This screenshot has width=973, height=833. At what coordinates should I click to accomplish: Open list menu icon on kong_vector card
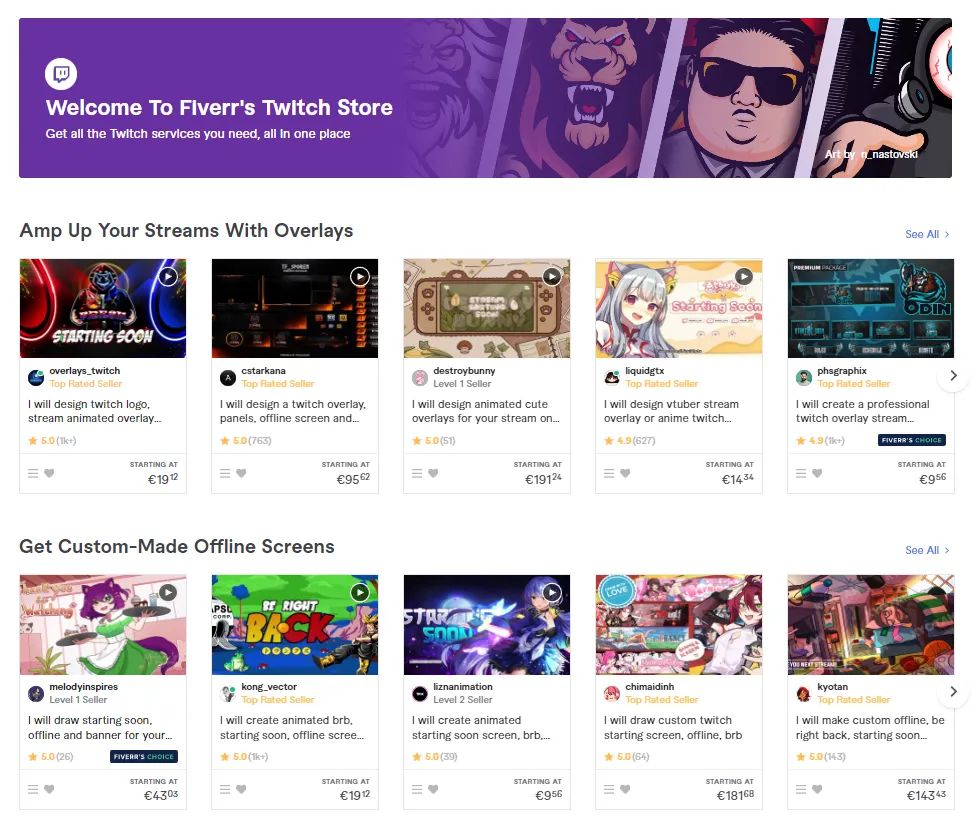click(225, 789)
